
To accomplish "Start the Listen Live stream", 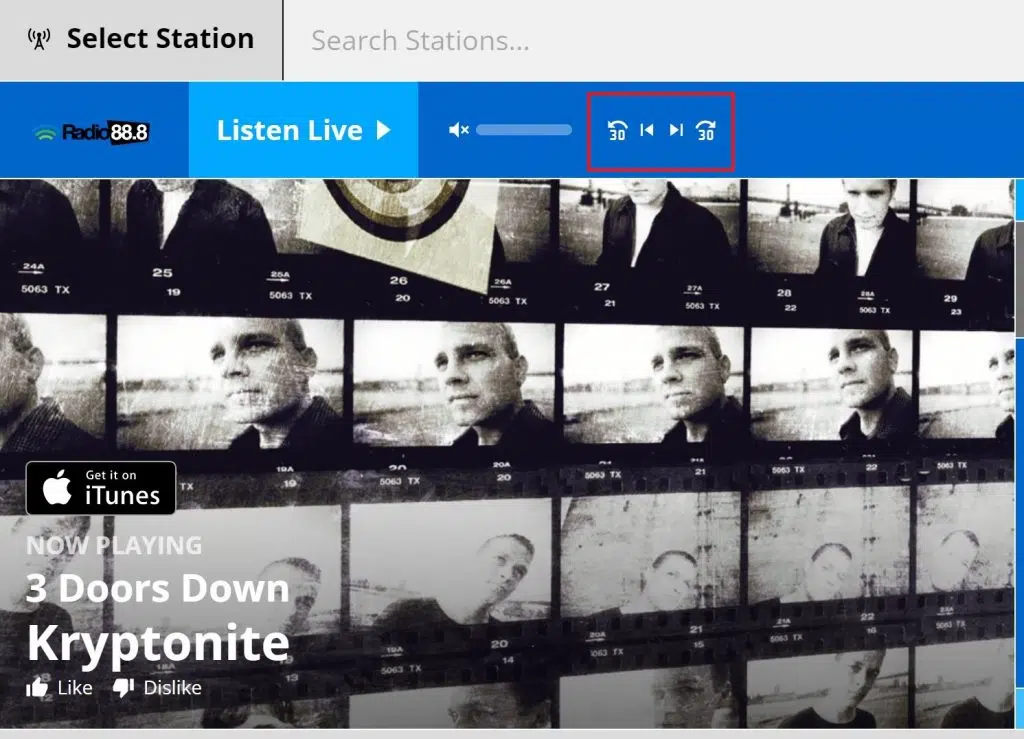I will click(x=303, y=130).
